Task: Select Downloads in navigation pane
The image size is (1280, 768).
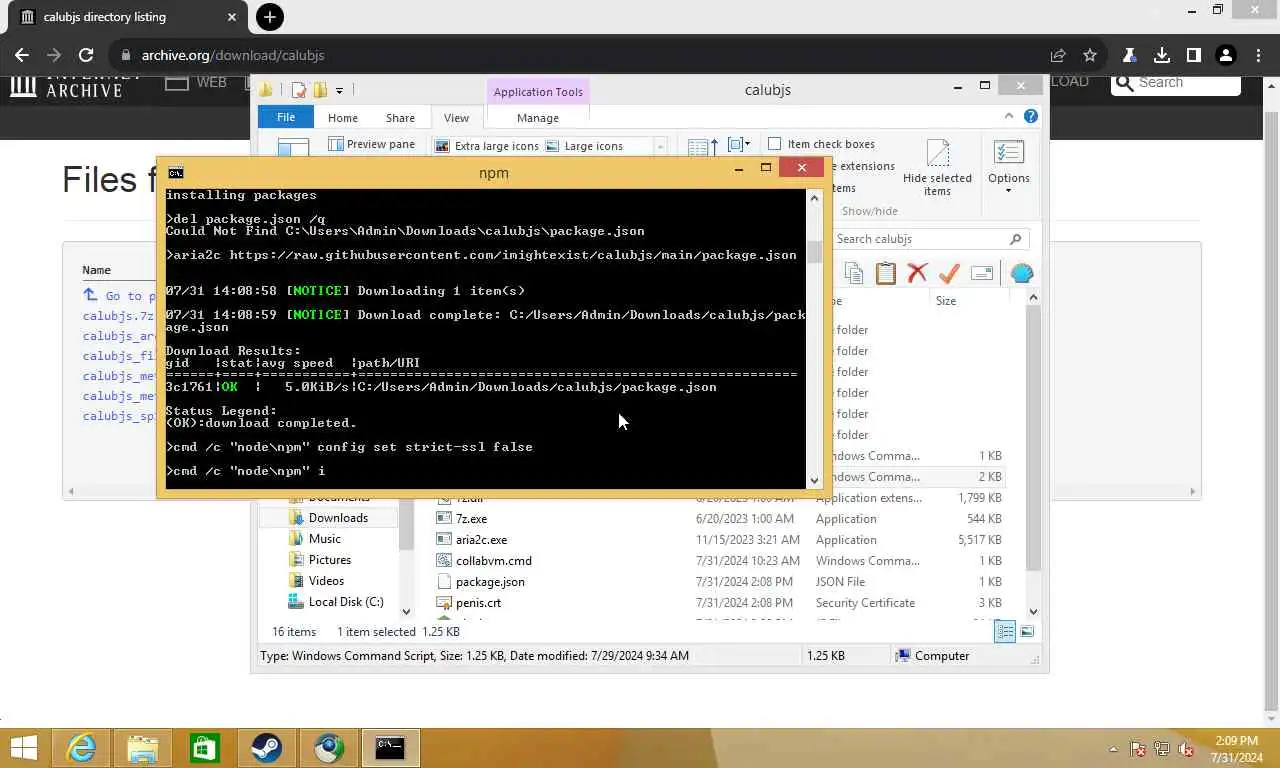Action: 338,517
